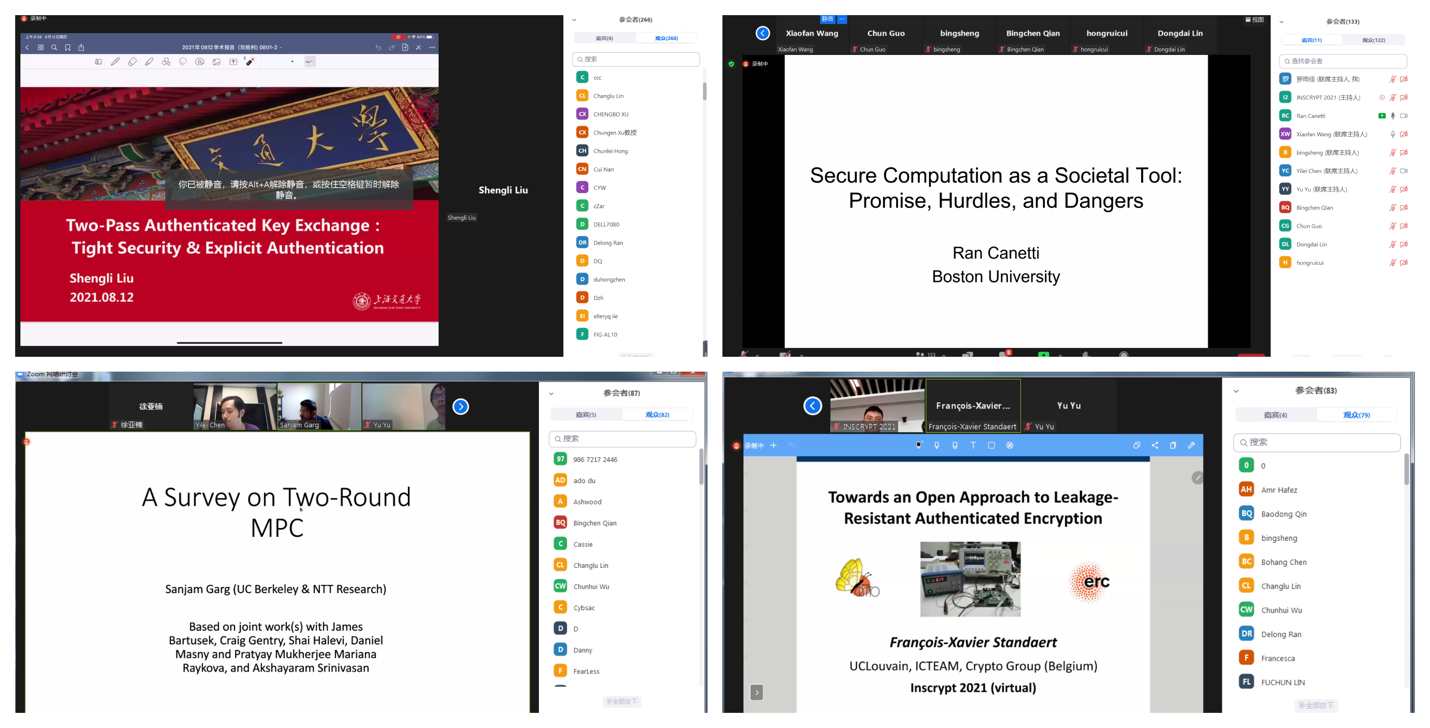Switch to the 嘉宾(6) tab
Image resolution: width=1430 pixels, height=728 pixels.
(604, 38)
